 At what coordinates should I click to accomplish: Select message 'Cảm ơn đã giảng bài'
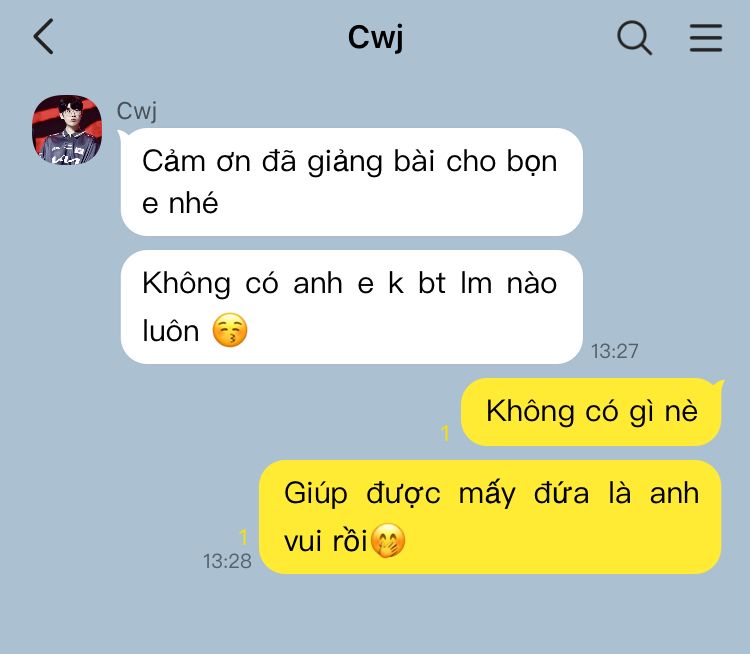click(352, 182)
